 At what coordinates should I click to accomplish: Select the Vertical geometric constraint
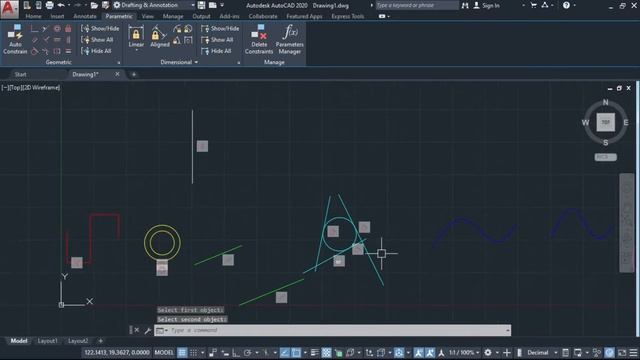point(68,40)
